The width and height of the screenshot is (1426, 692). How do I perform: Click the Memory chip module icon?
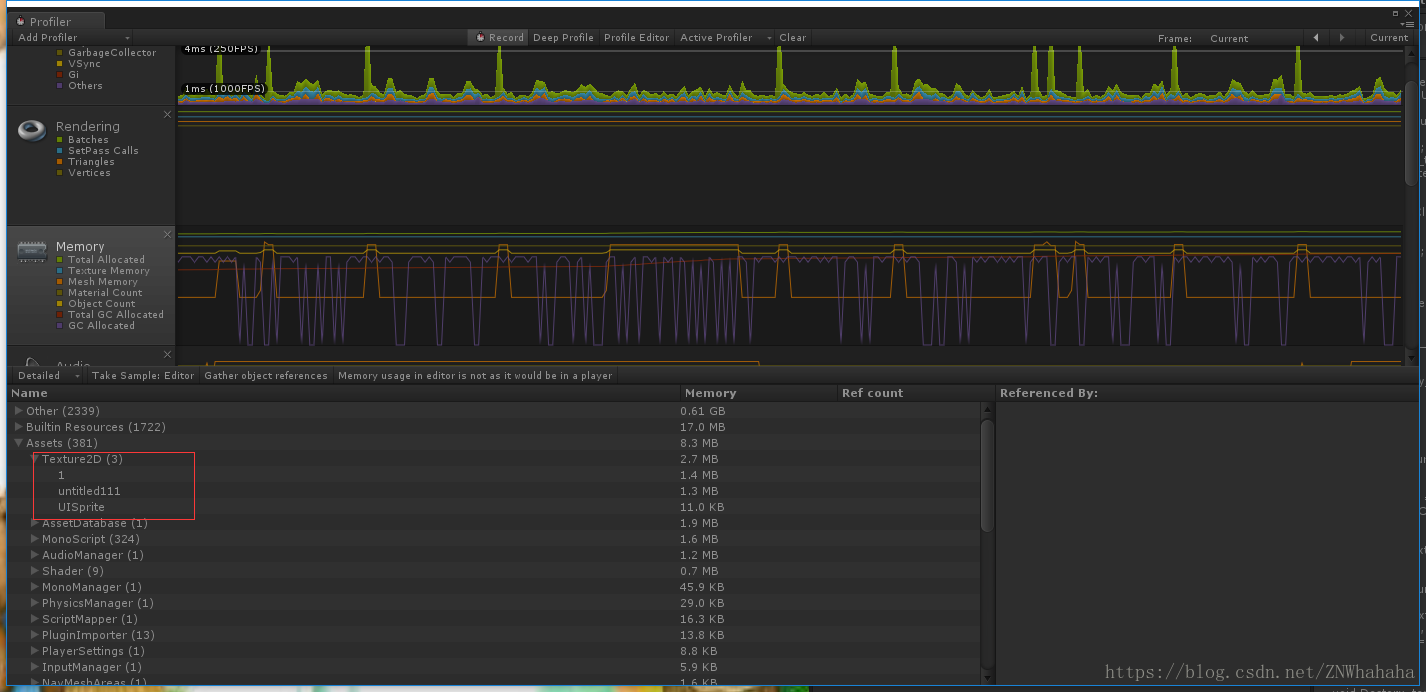pos(32,252)
